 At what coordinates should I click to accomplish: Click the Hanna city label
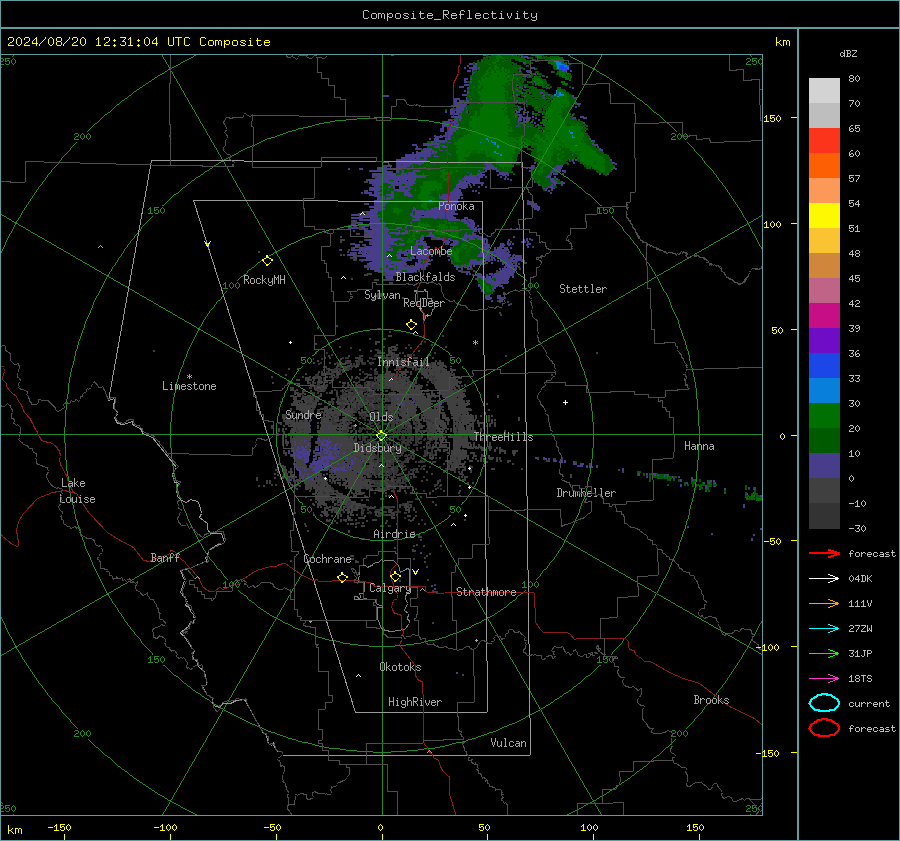click(699, 446)
